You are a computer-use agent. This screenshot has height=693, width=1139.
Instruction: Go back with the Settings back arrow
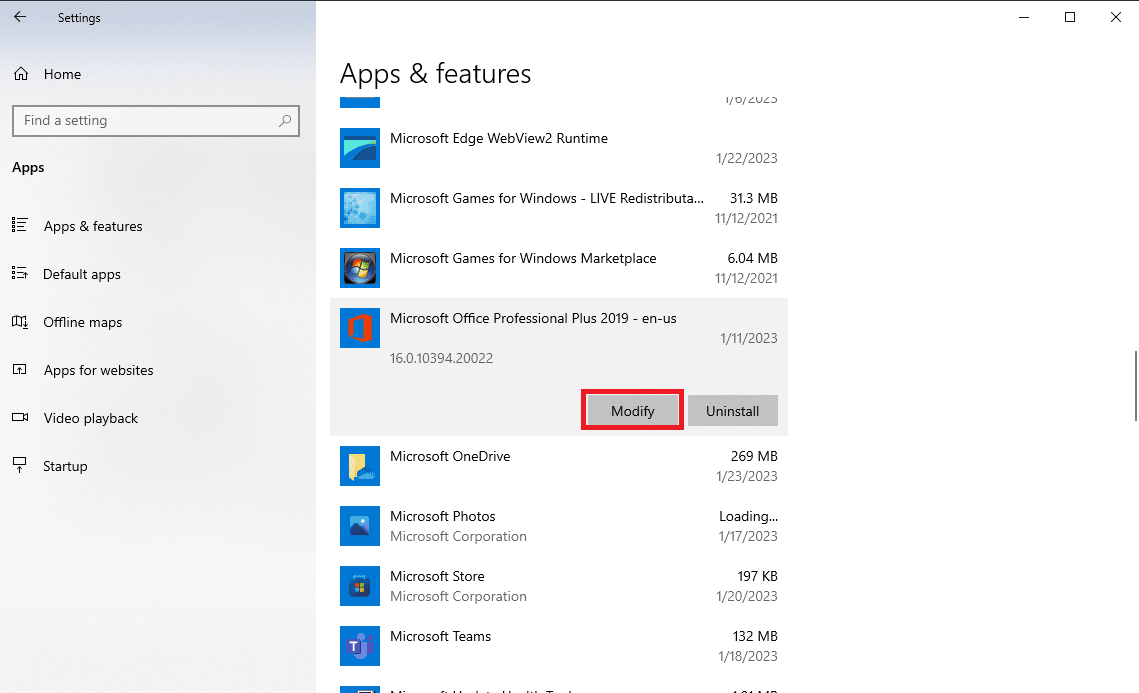[20, 17]
